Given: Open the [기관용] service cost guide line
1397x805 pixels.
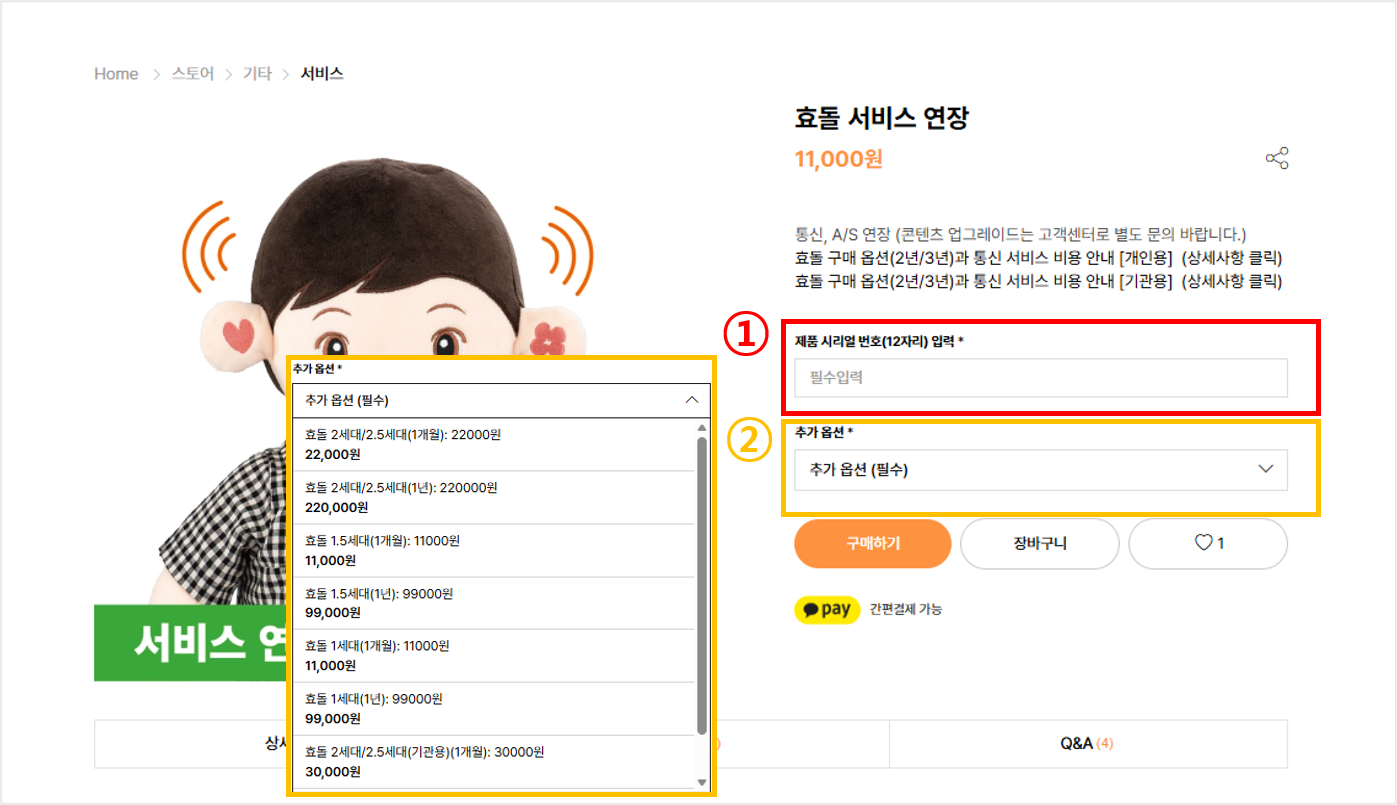Looking at the screenshot, I should click(x=1038, y=281).
